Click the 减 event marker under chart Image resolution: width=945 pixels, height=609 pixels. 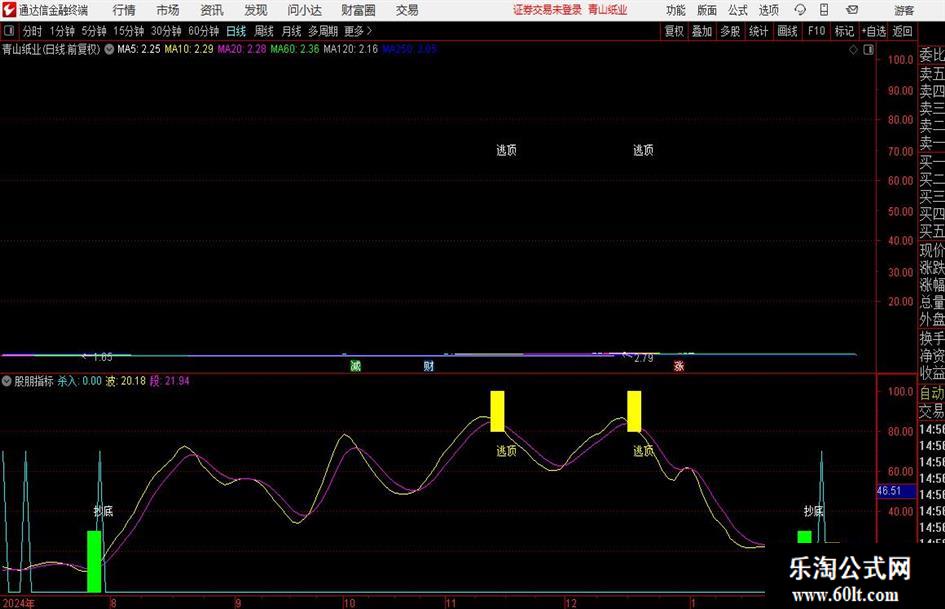pos(356,365)
